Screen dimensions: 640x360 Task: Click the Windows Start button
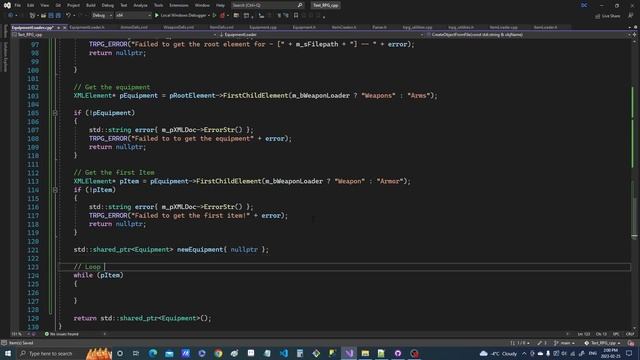(x=8, y=353)
